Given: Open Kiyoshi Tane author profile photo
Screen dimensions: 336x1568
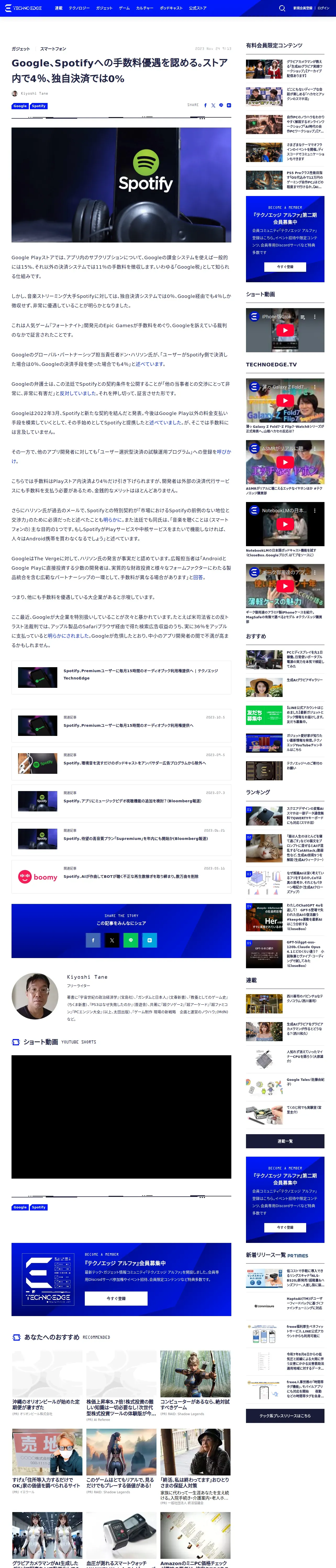Looking at the screenshot, I should [x=35, y=996].
